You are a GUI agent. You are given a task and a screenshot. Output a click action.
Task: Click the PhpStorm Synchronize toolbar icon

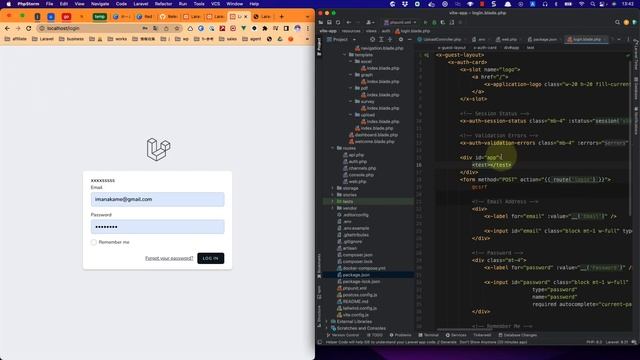[338, 22]
